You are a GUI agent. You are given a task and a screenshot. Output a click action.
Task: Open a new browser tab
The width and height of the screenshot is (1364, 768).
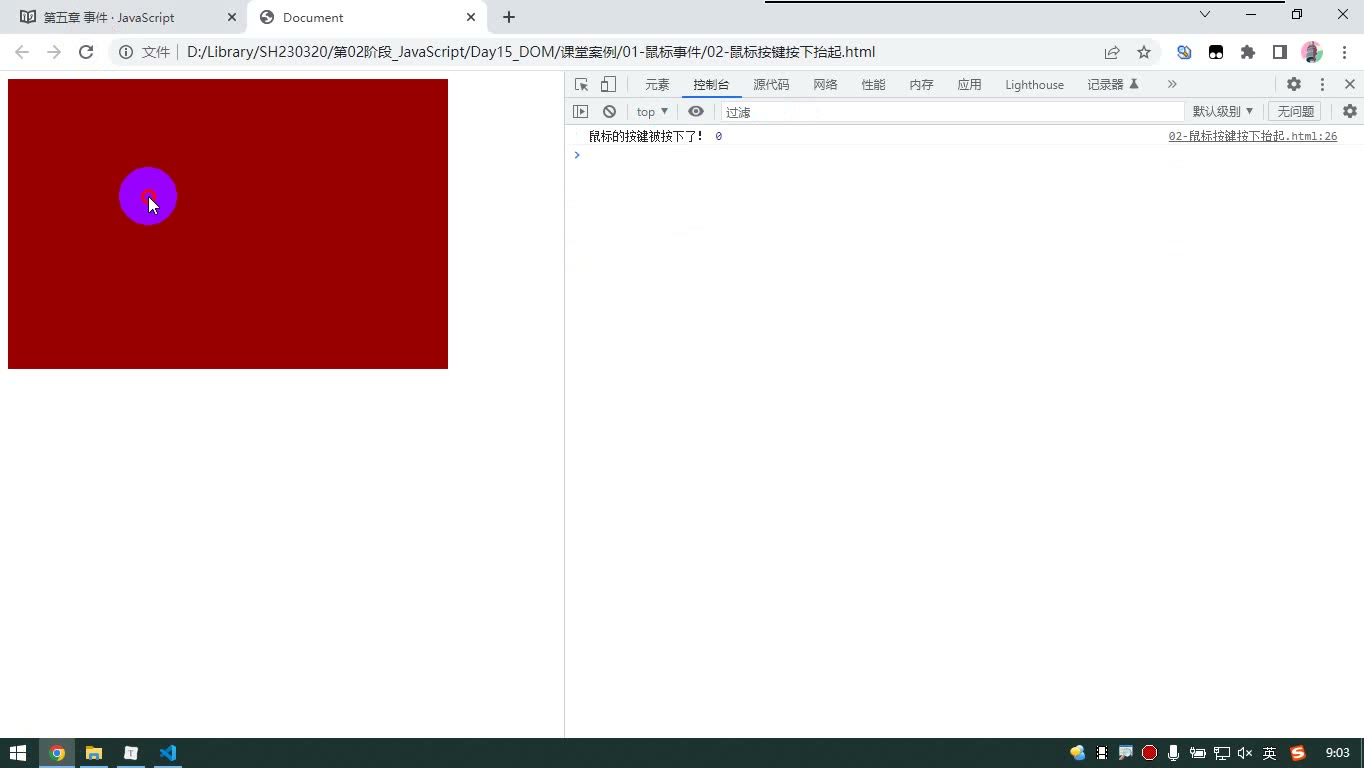[x=509, y=17]
